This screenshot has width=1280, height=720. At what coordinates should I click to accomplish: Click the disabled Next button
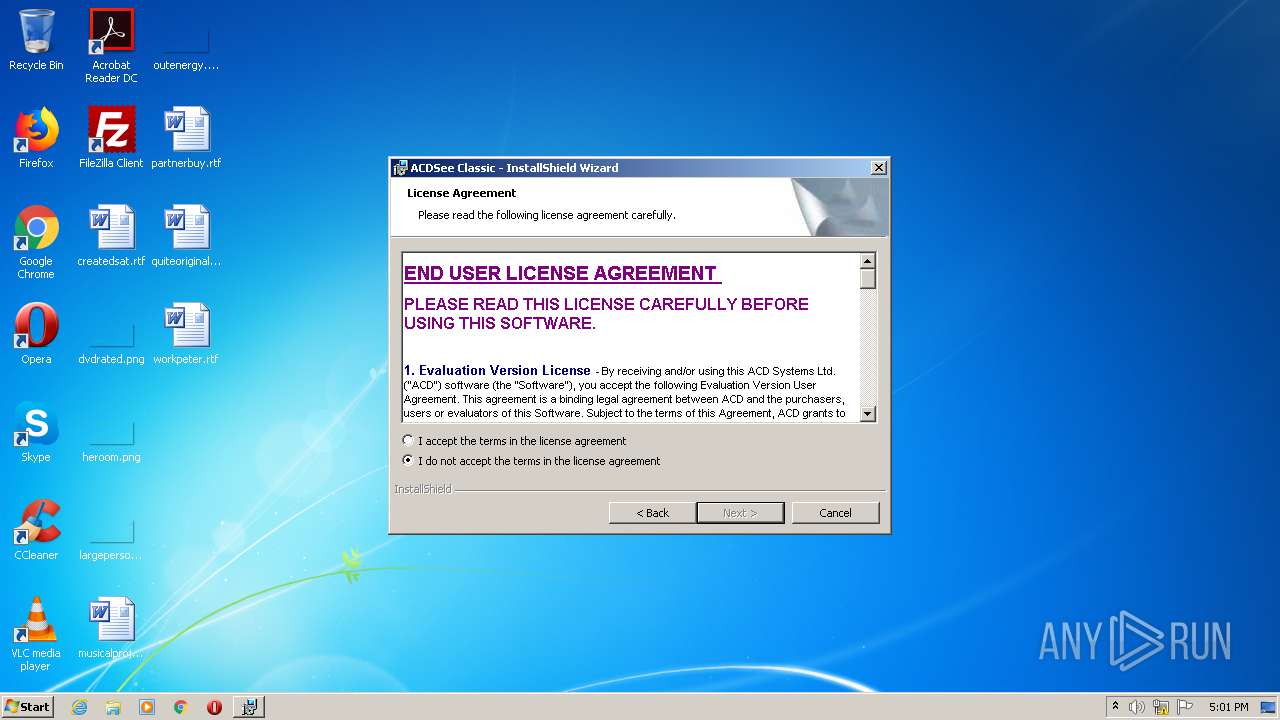click(740, 513)
